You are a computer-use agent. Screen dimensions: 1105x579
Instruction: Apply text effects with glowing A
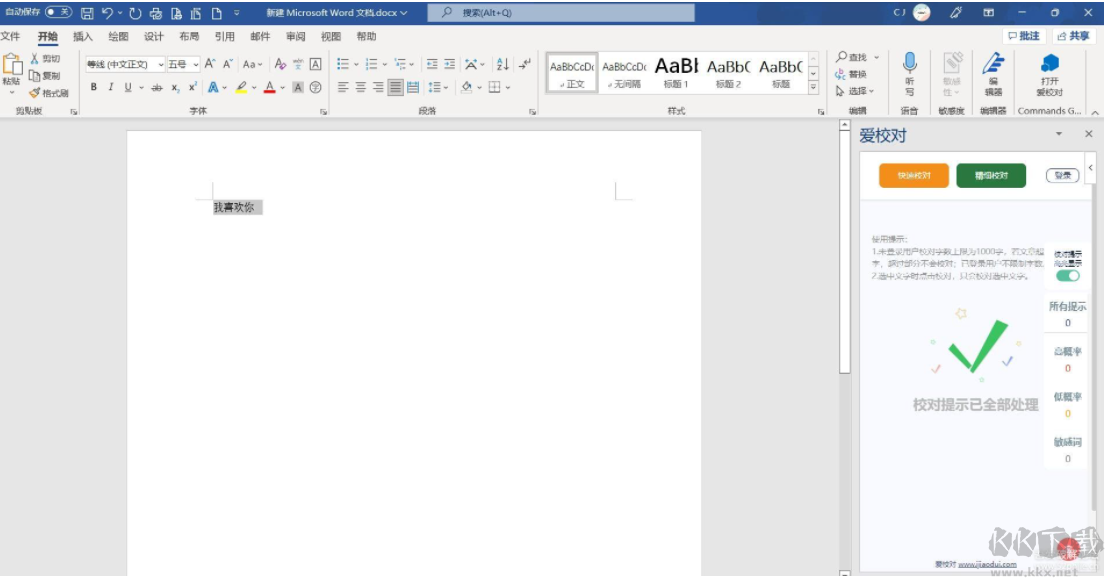212,87
